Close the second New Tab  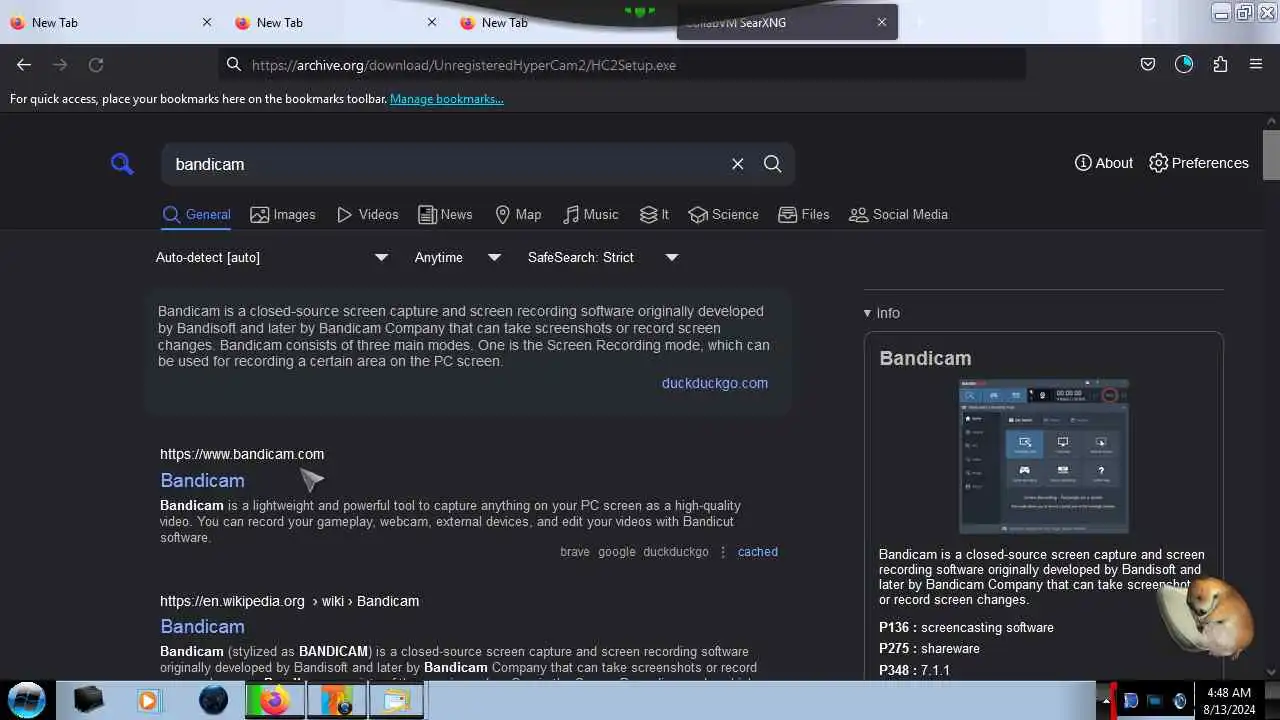tap(432, 22)
